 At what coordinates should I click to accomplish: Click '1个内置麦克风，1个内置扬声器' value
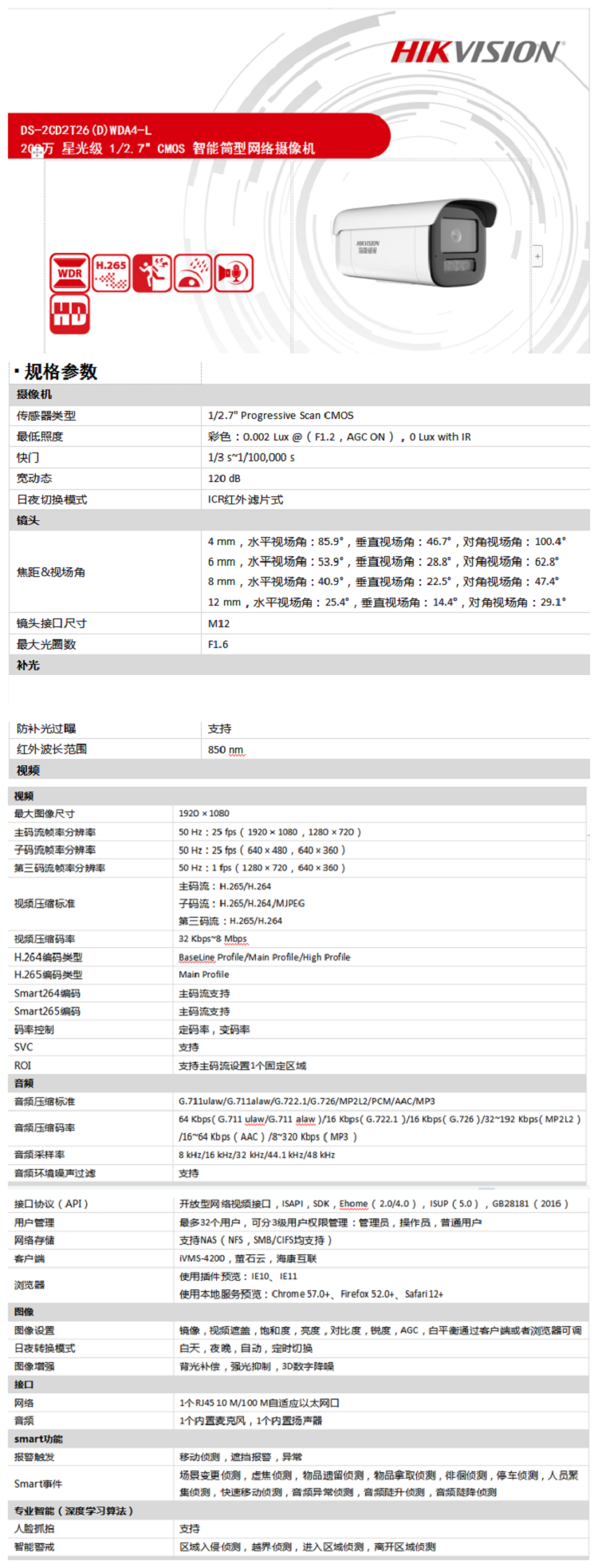click(251, 1420)
